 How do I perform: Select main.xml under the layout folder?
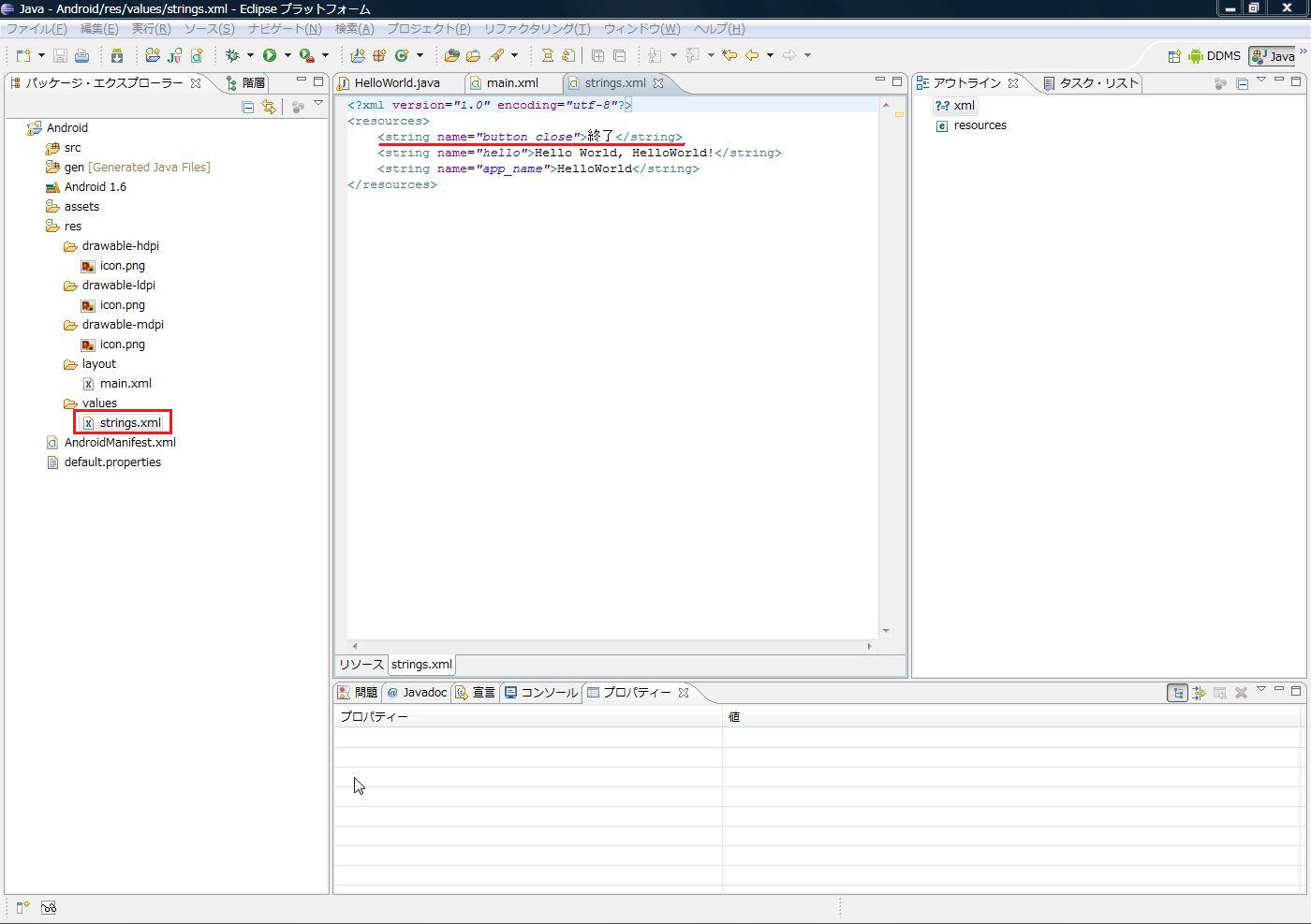pos(117,384)
